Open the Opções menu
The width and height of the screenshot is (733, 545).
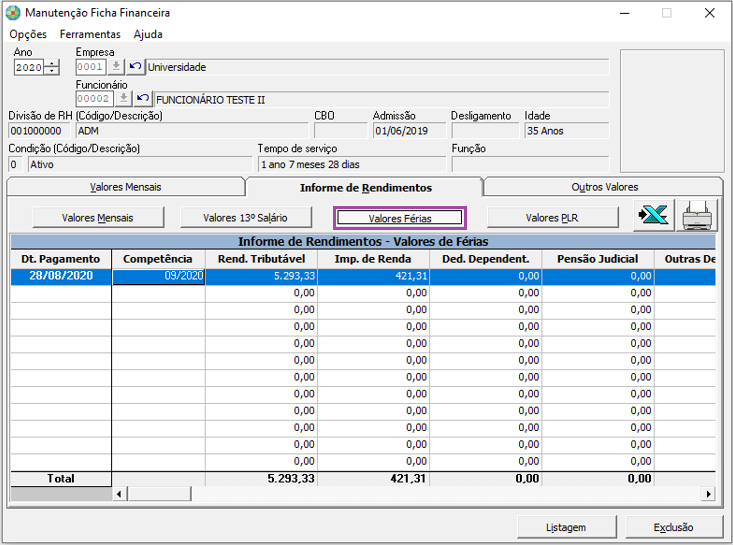(28, 34)
